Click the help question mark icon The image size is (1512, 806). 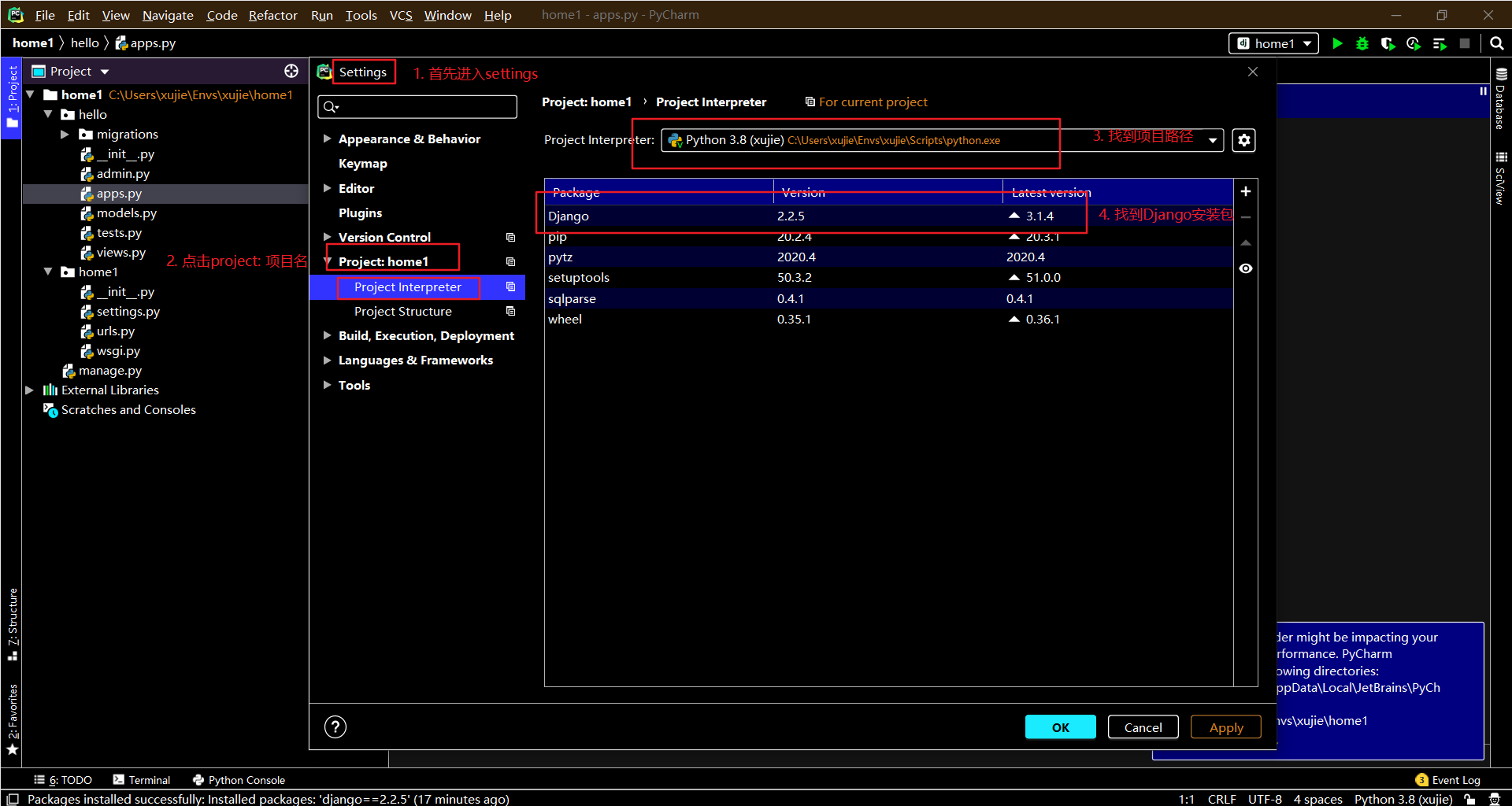coord(335,727)
